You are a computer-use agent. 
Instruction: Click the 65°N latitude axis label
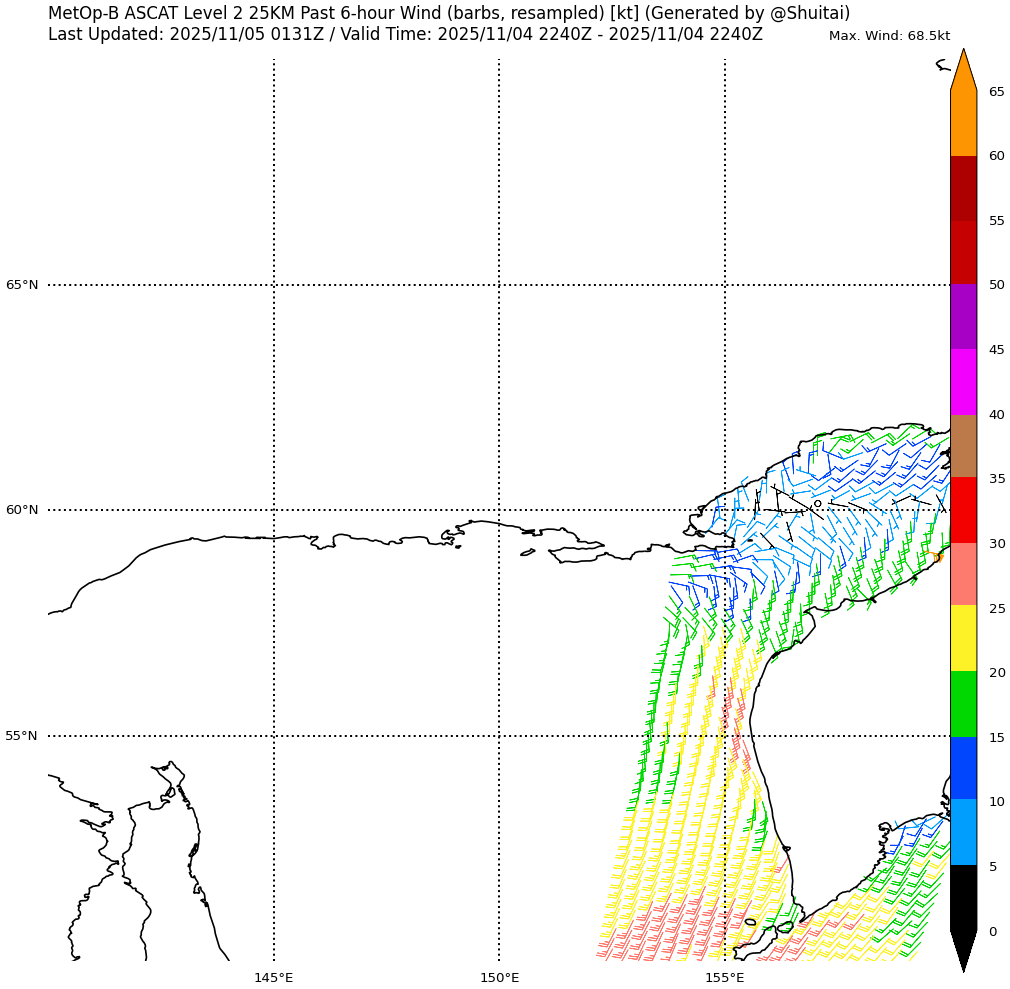pos(22,285)
